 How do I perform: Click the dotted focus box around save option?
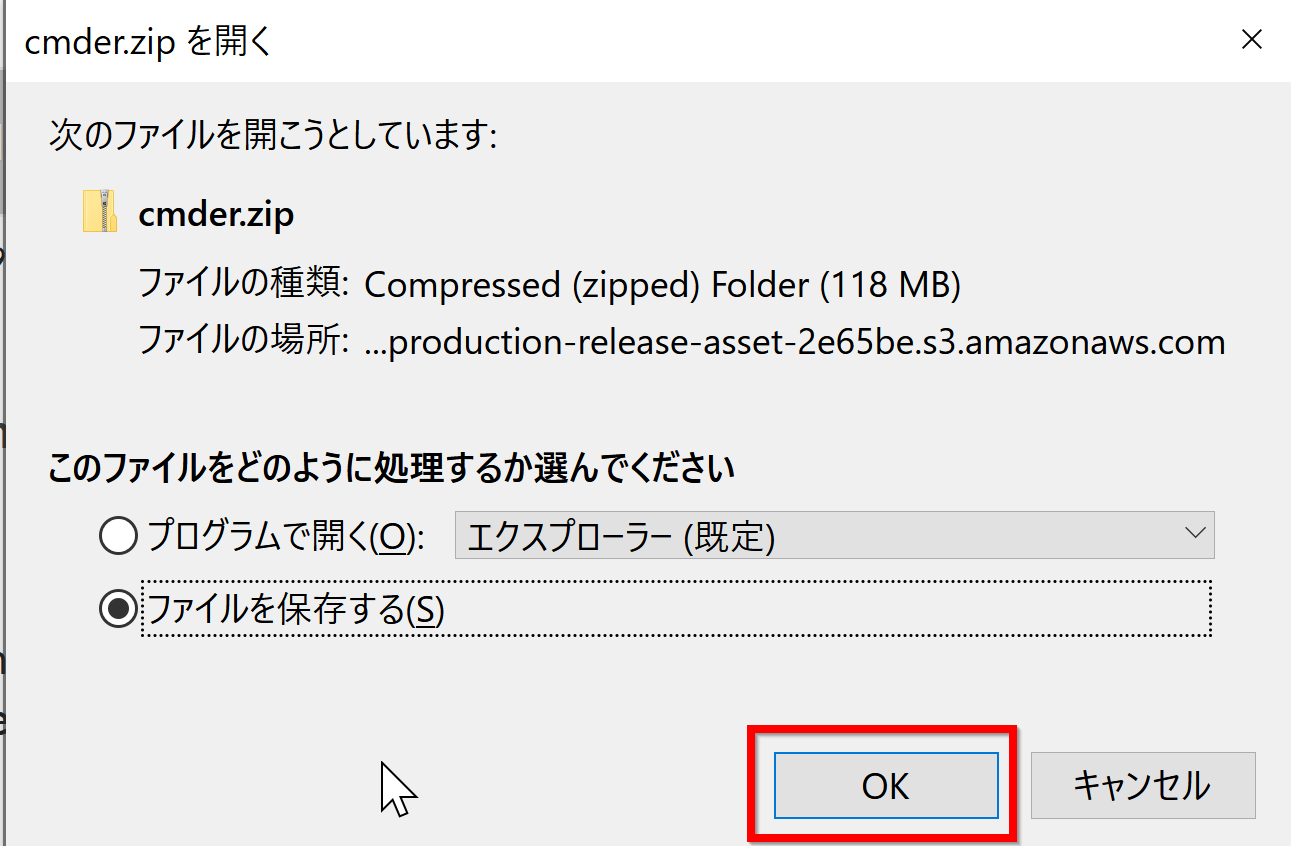[677, 608]
